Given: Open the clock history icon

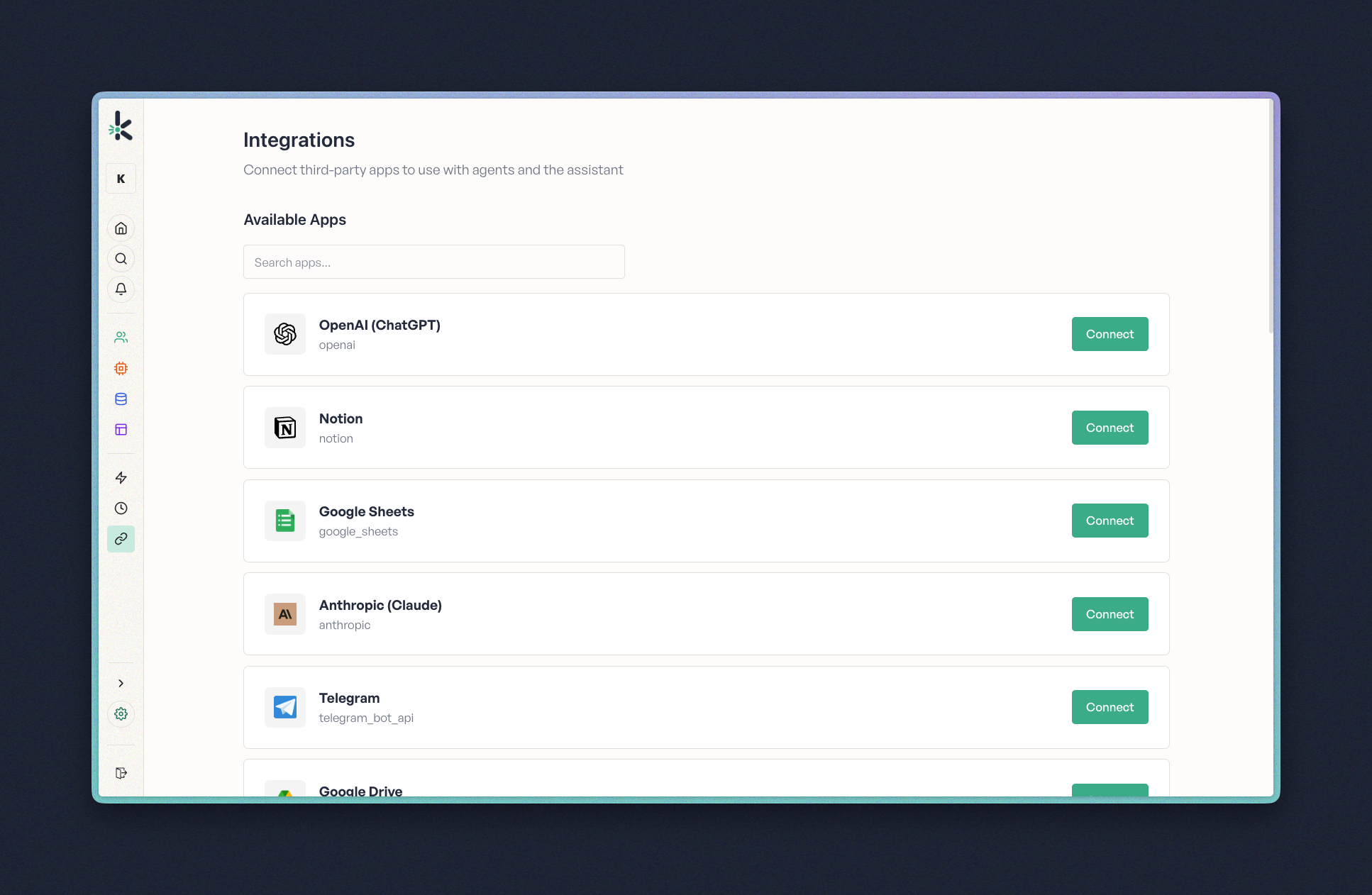Looking at the screenshot, I should click(x=121, y=508).
